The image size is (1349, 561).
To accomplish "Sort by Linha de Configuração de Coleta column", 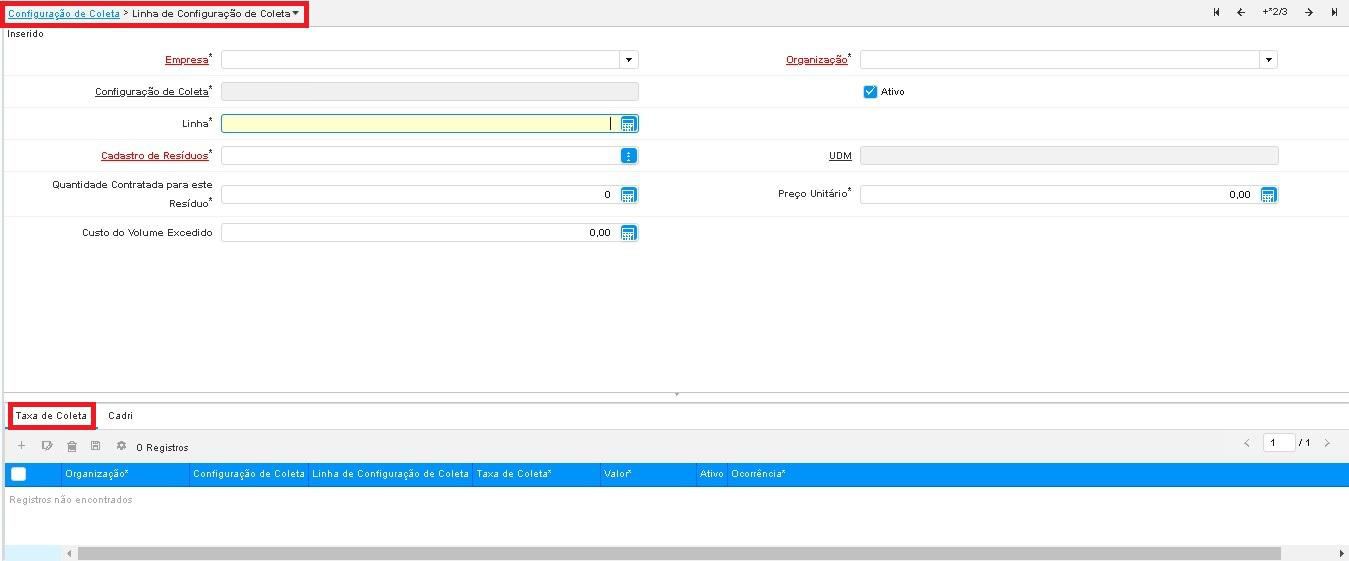I will coord(390,474).
